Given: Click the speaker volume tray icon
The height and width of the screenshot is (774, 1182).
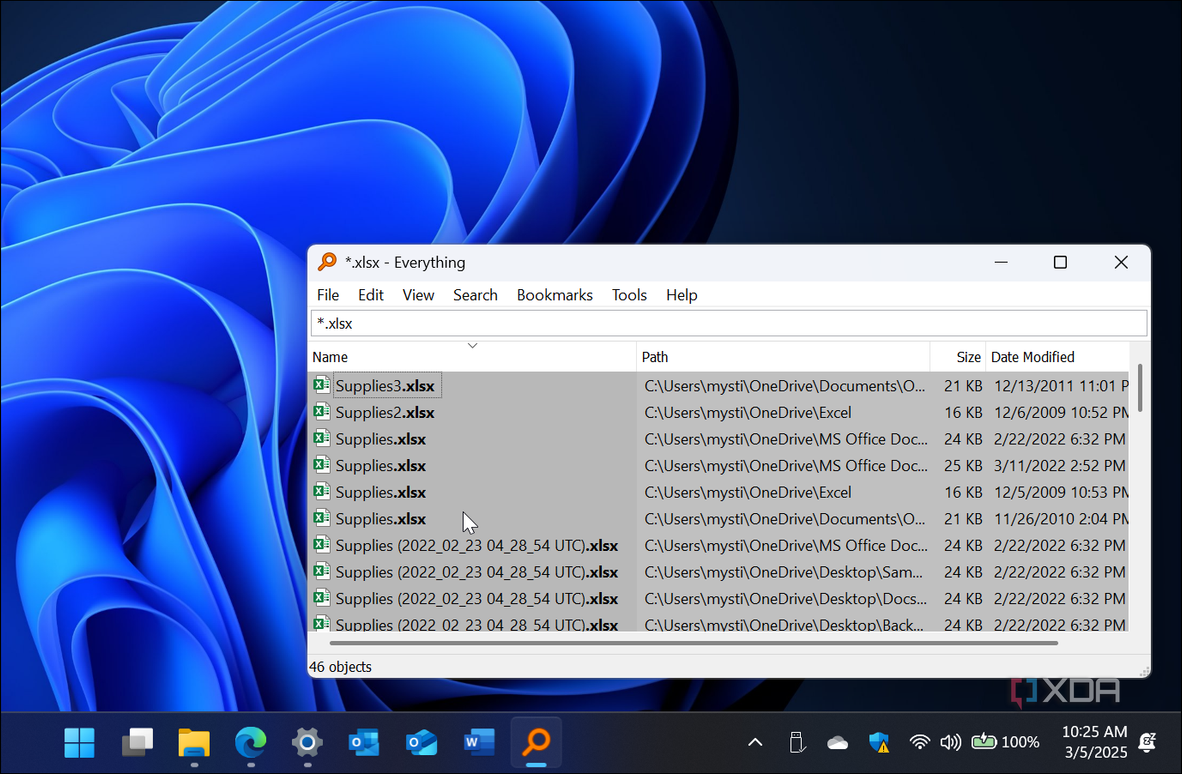Looking at the screenshot, I should click(951, 743).
